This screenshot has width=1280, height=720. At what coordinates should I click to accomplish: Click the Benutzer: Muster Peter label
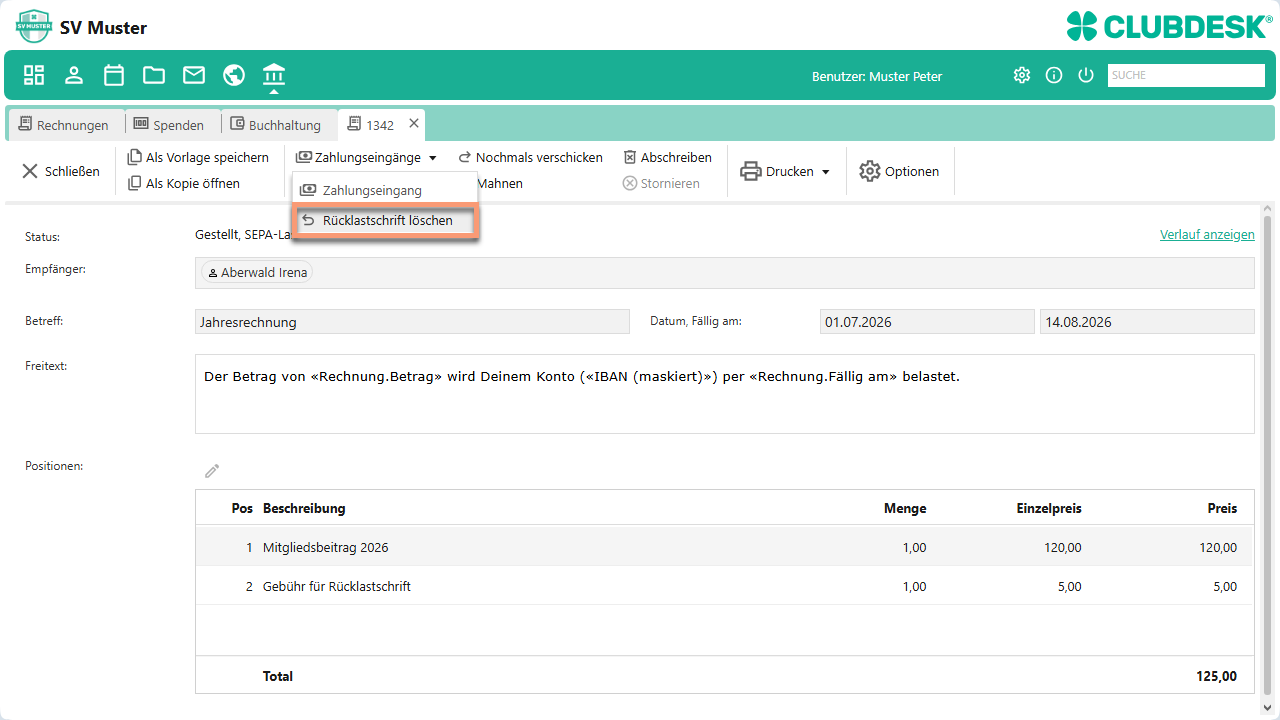(x=877, y=76)
